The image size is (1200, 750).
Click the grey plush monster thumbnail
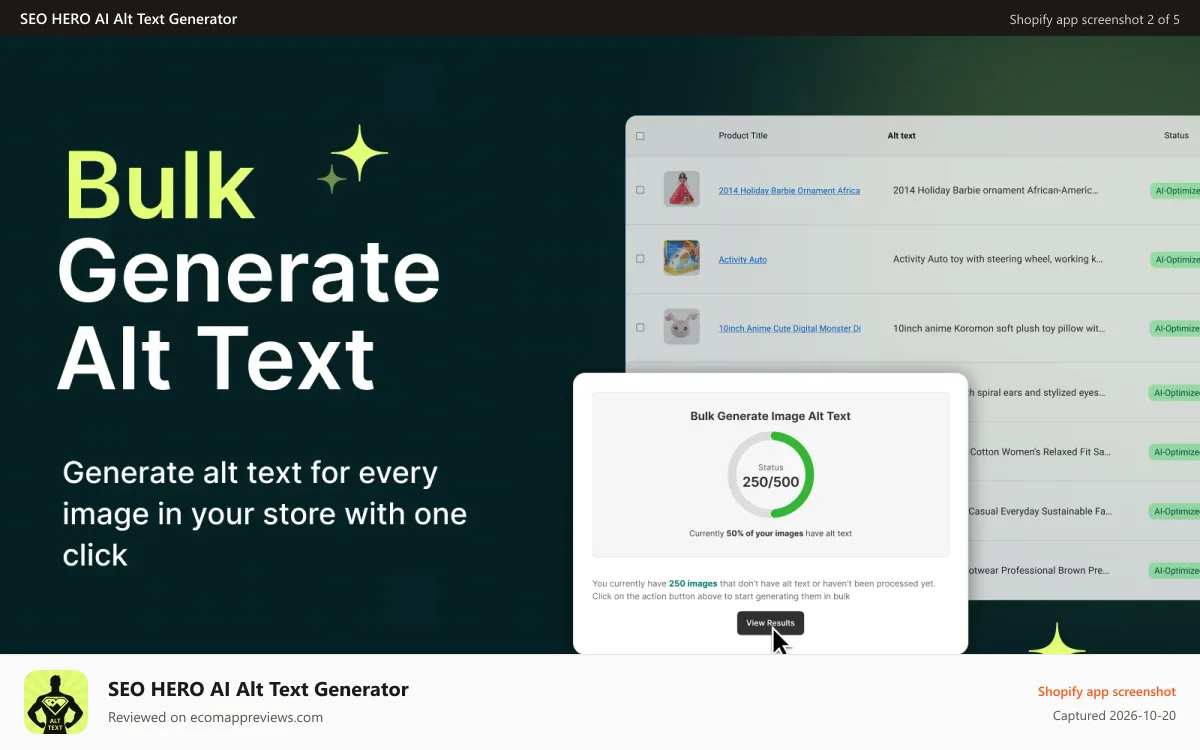682,327
